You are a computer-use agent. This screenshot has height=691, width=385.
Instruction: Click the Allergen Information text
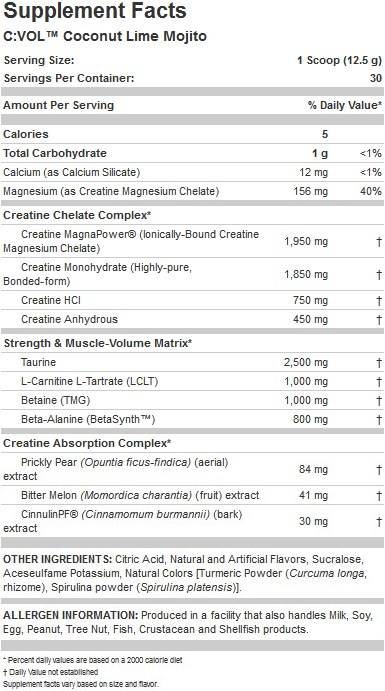(x=188, y=622)
